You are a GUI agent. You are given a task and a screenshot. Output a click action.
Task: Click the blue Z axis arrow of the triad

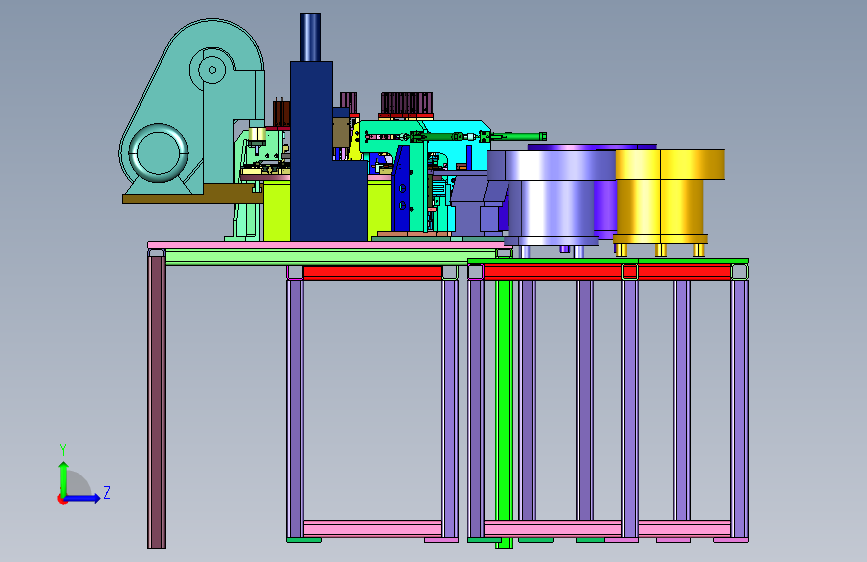pos(83,498)
